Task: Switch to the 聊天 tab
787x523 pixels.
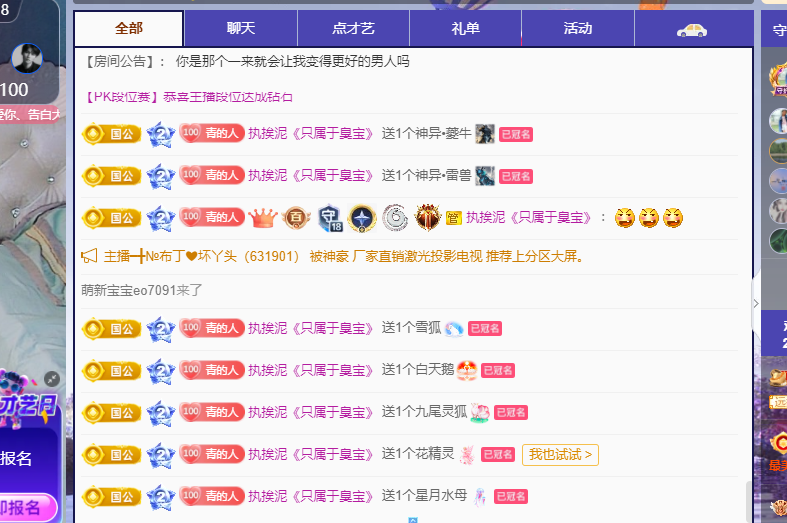Action: (241, 29)
